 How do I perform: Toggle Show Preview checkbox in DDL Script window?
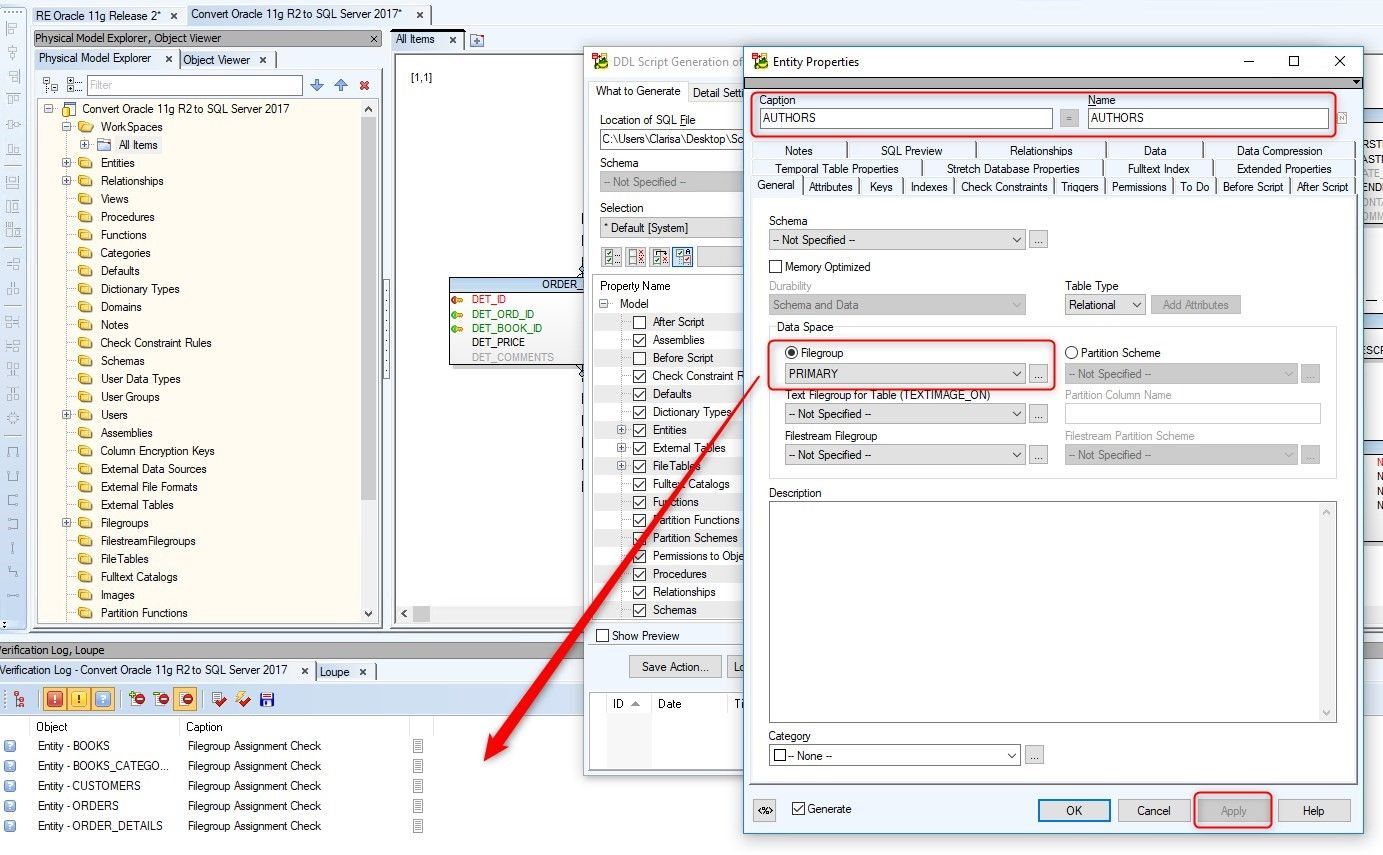(602, 636)
